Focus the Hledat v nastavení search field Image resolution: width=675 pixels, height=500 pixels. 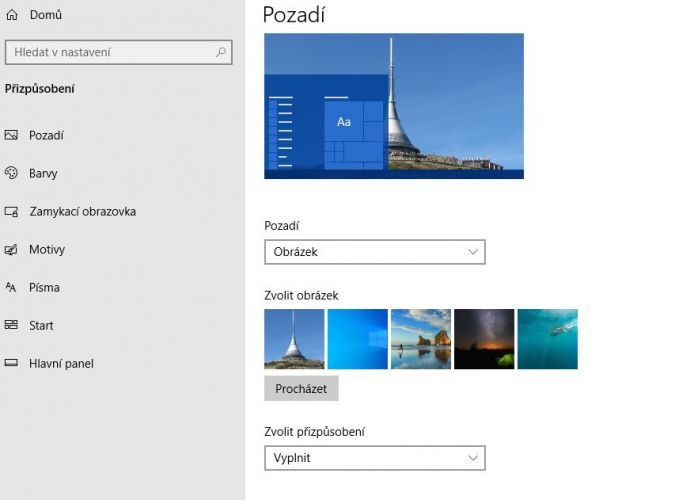coord(118,52)
